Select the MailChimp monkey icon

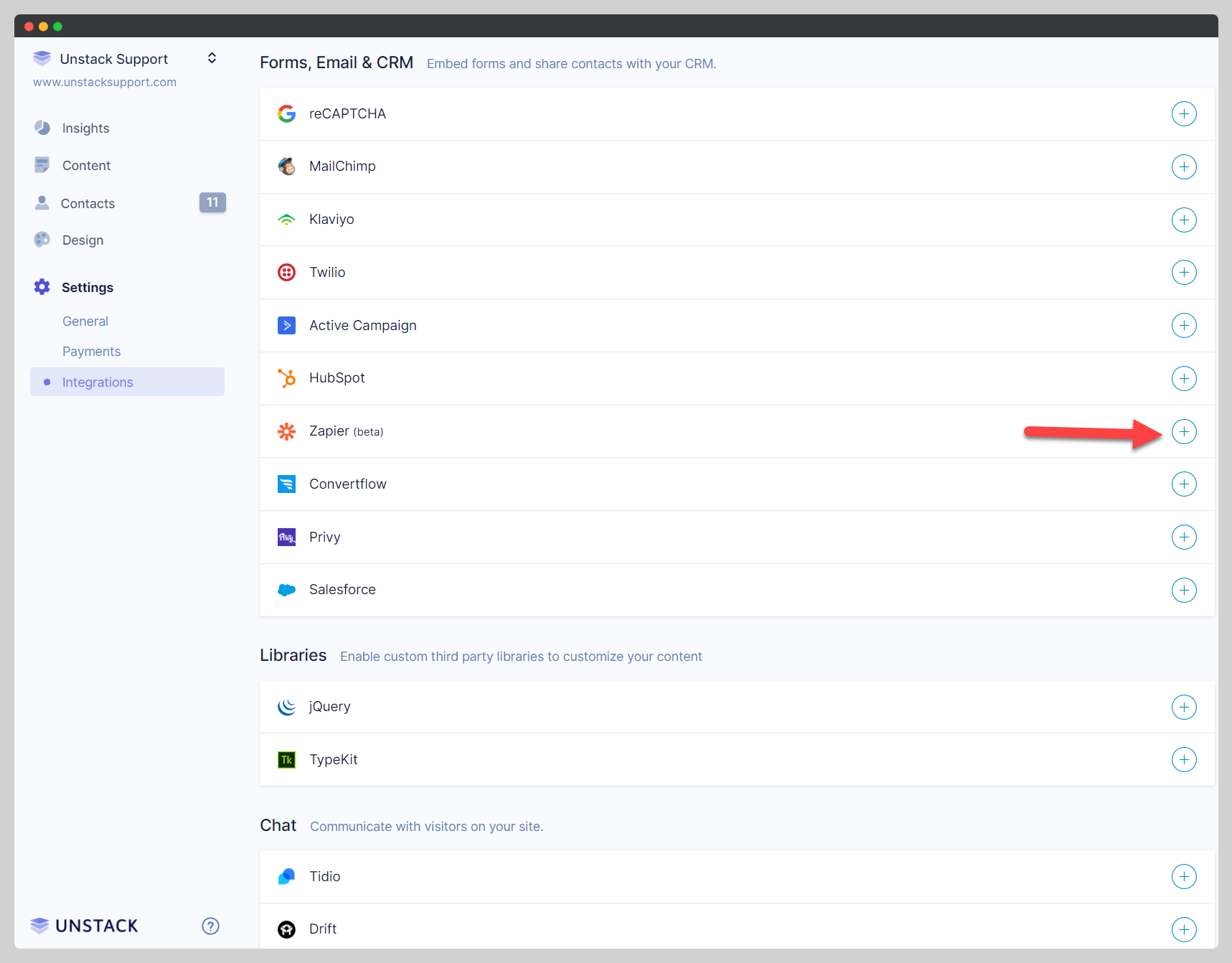(286, 166)
